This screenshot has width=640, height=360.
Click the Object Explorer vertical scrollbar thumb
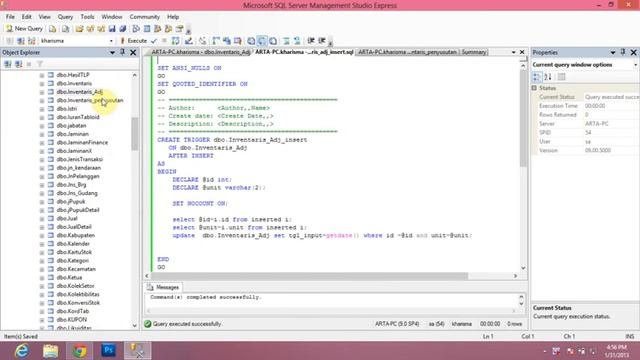135,134
